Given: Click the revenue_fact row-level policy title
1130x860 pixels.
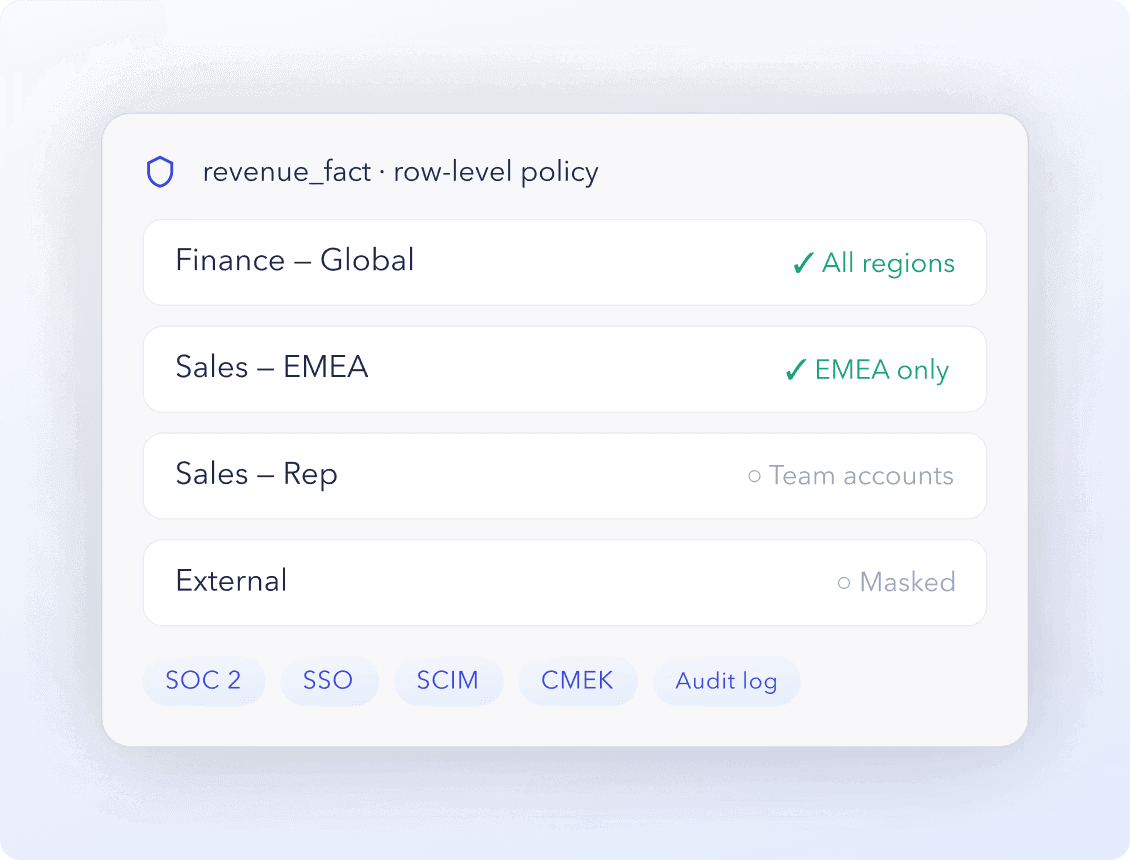Looking at the screenshot, I should coord(401,172).
